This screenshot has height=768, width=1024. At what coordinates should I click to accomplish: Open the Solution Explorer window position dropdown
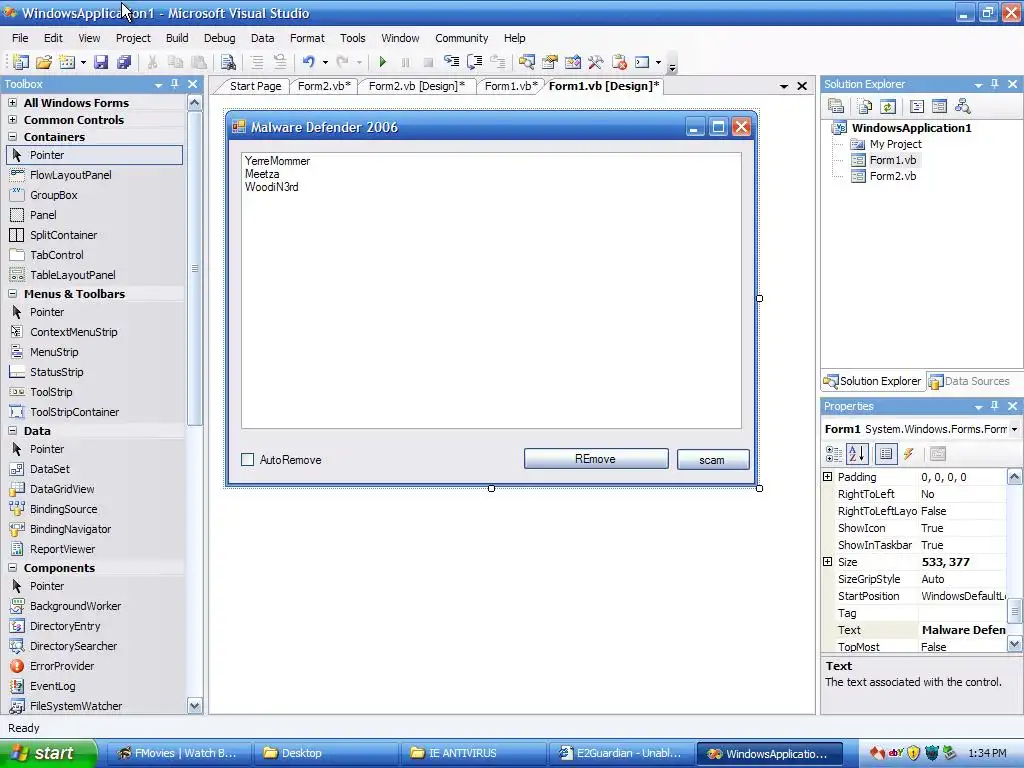pyautogui.click(x=978, y=84)
